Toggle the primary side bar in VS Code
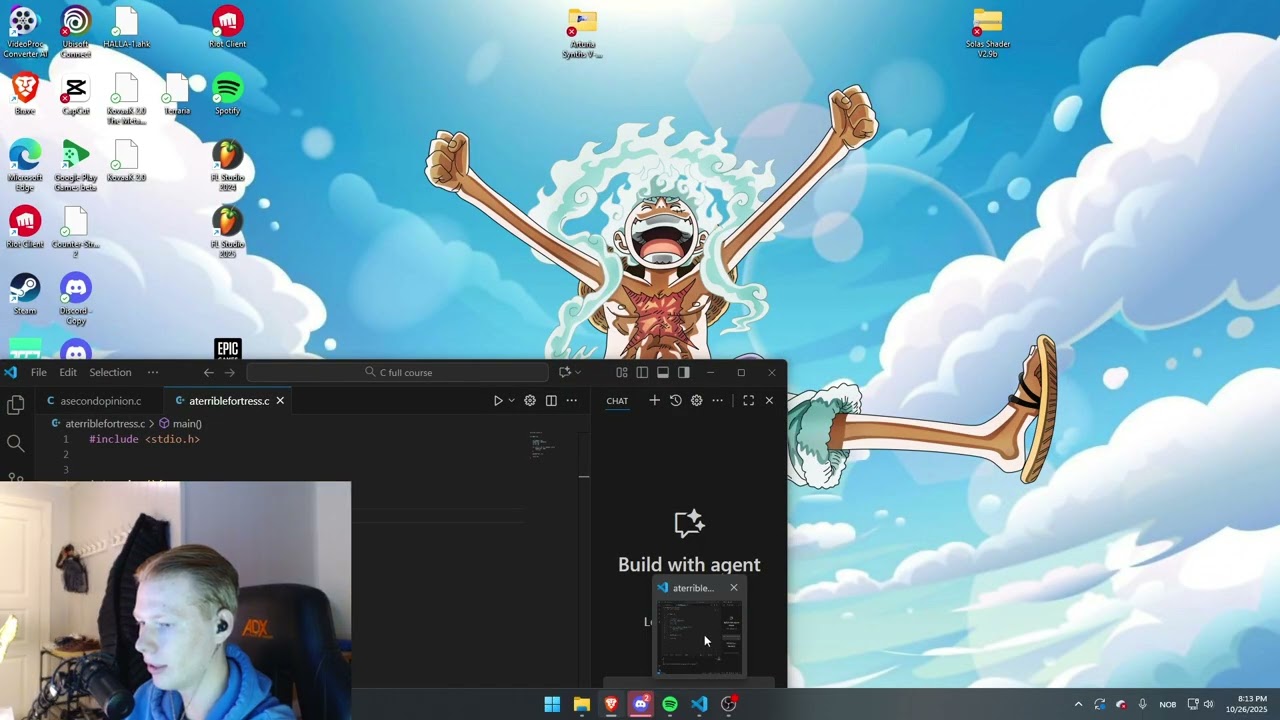1280x720 pixels. (x=642, y=372)
